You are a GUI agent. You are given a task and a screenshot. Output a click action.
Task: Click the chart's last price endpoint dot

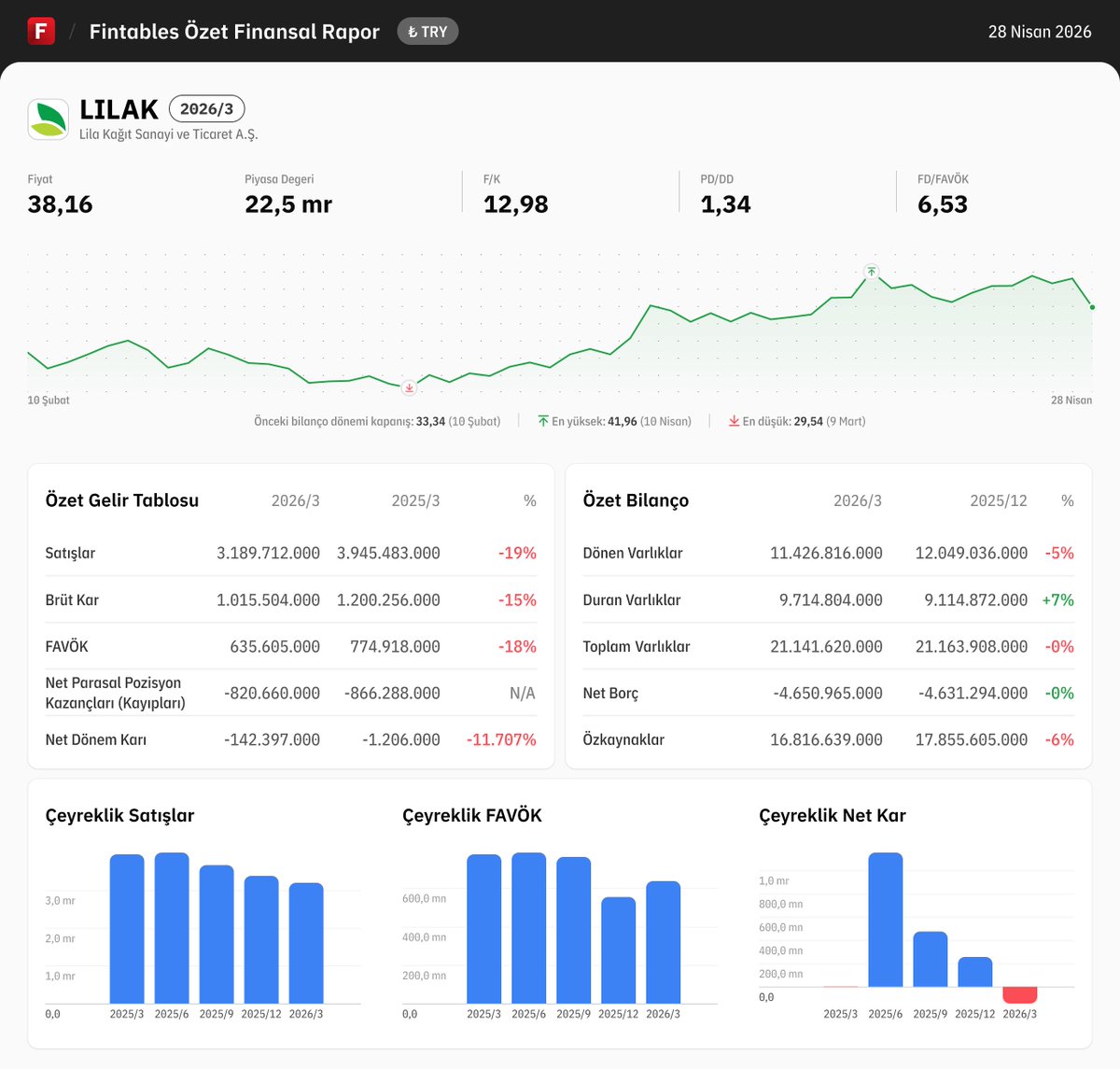1092,307
